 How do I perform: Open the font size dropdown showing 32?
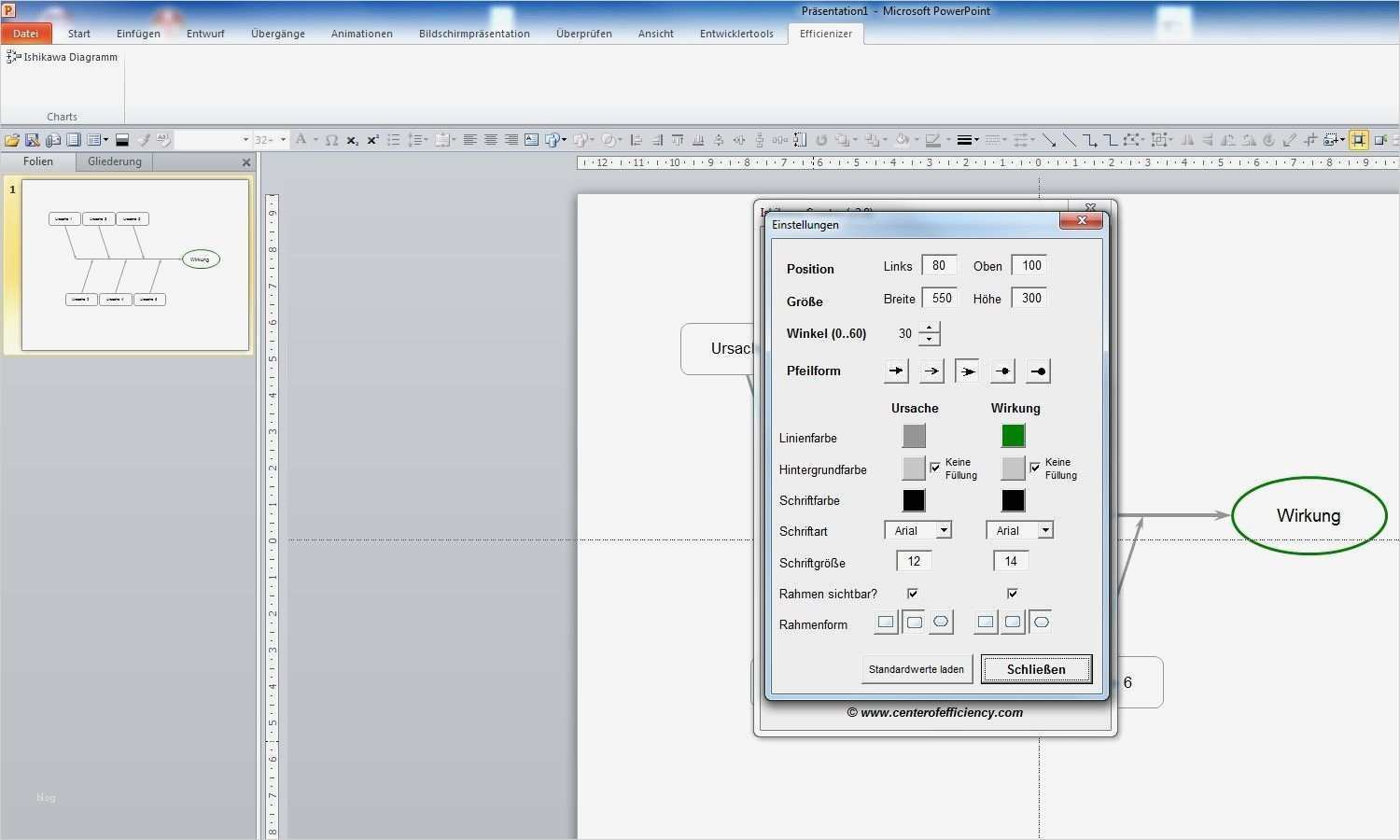[284, 140]
